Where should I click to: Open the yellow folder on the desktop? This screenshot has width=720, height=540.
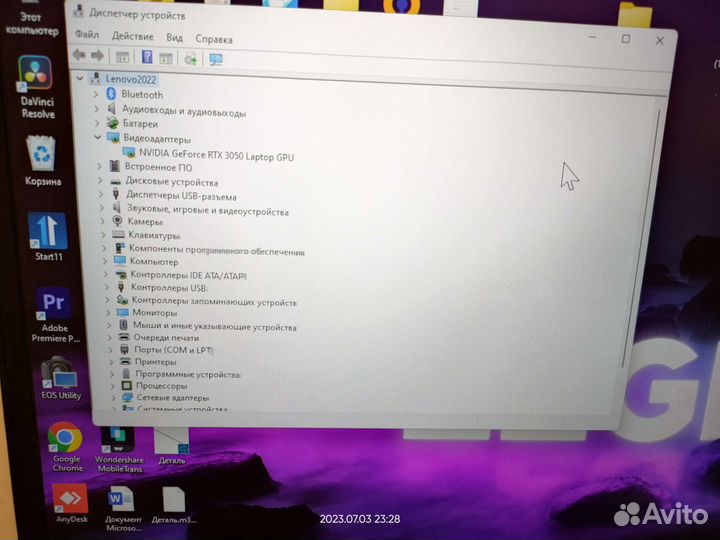point(635,15)
